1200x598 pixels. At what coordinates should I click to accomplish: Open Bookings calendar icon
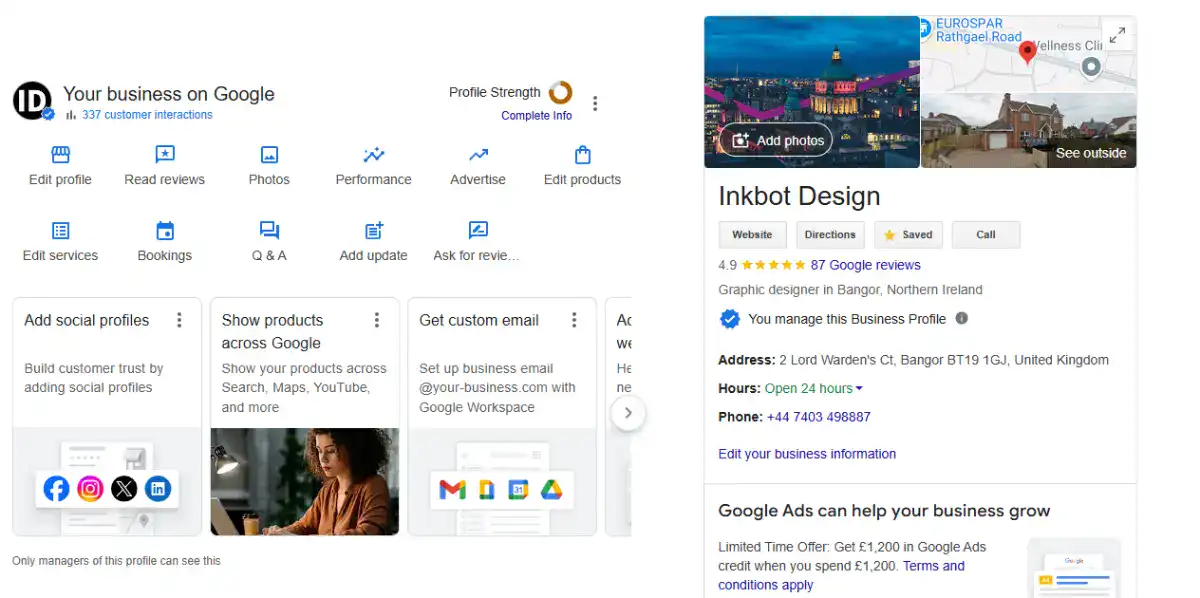[x=165, y=231]
